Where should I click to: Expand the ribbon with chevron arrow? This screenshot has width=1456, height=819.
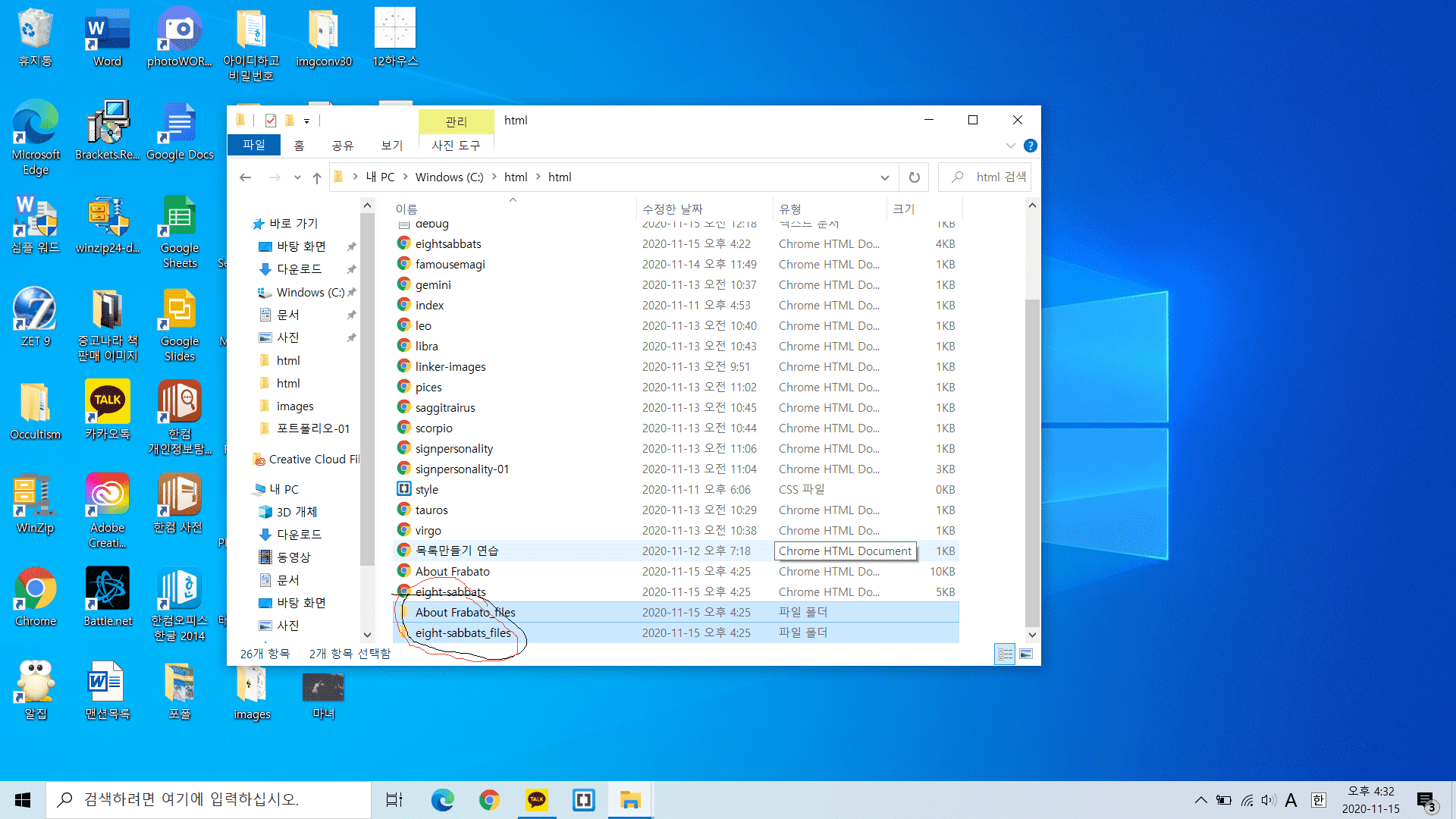(1010, 146)
